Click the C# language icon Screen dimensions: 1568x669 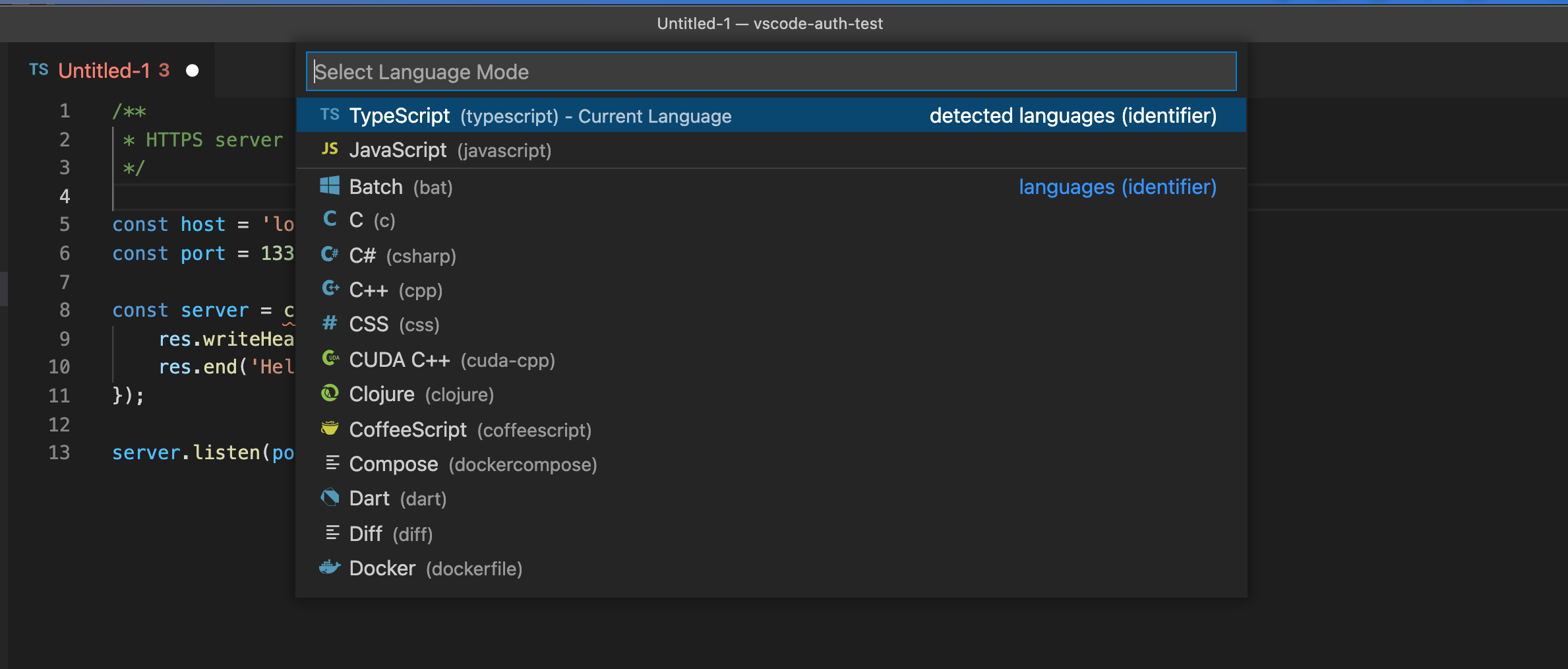click(330, 255)
